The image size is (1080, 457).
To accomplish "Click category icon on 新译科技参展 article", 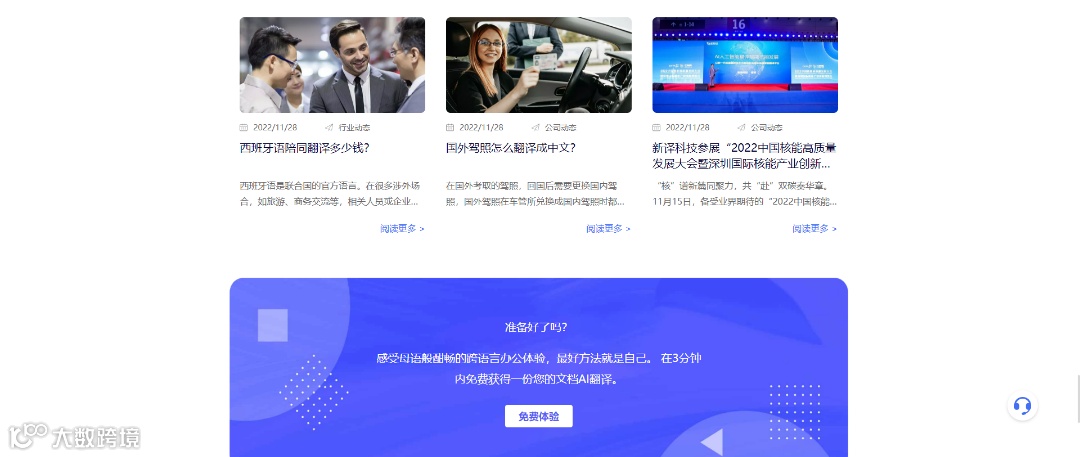I will [741, 128].
